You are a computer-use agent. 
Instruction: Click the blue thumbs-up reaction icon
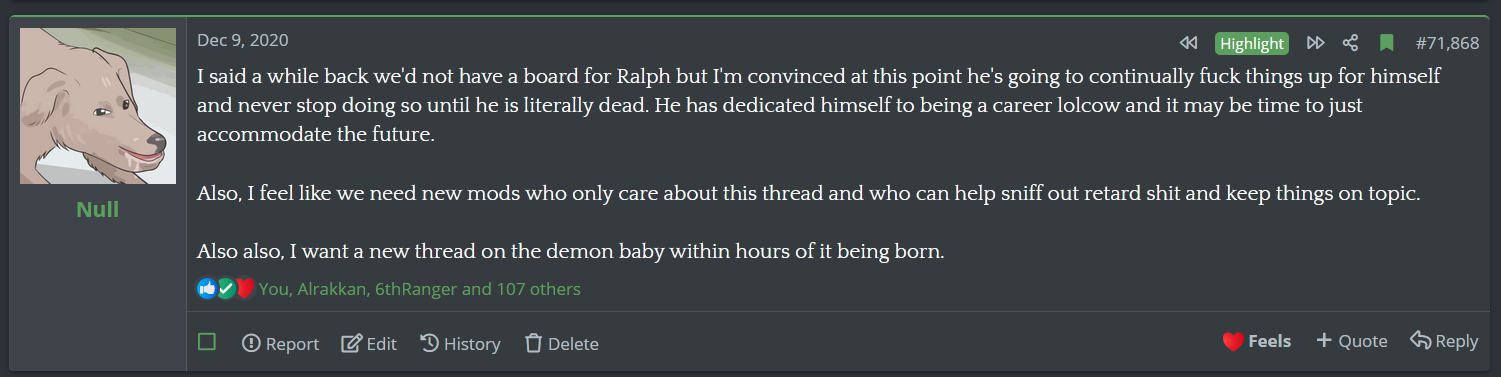point(207,289)
